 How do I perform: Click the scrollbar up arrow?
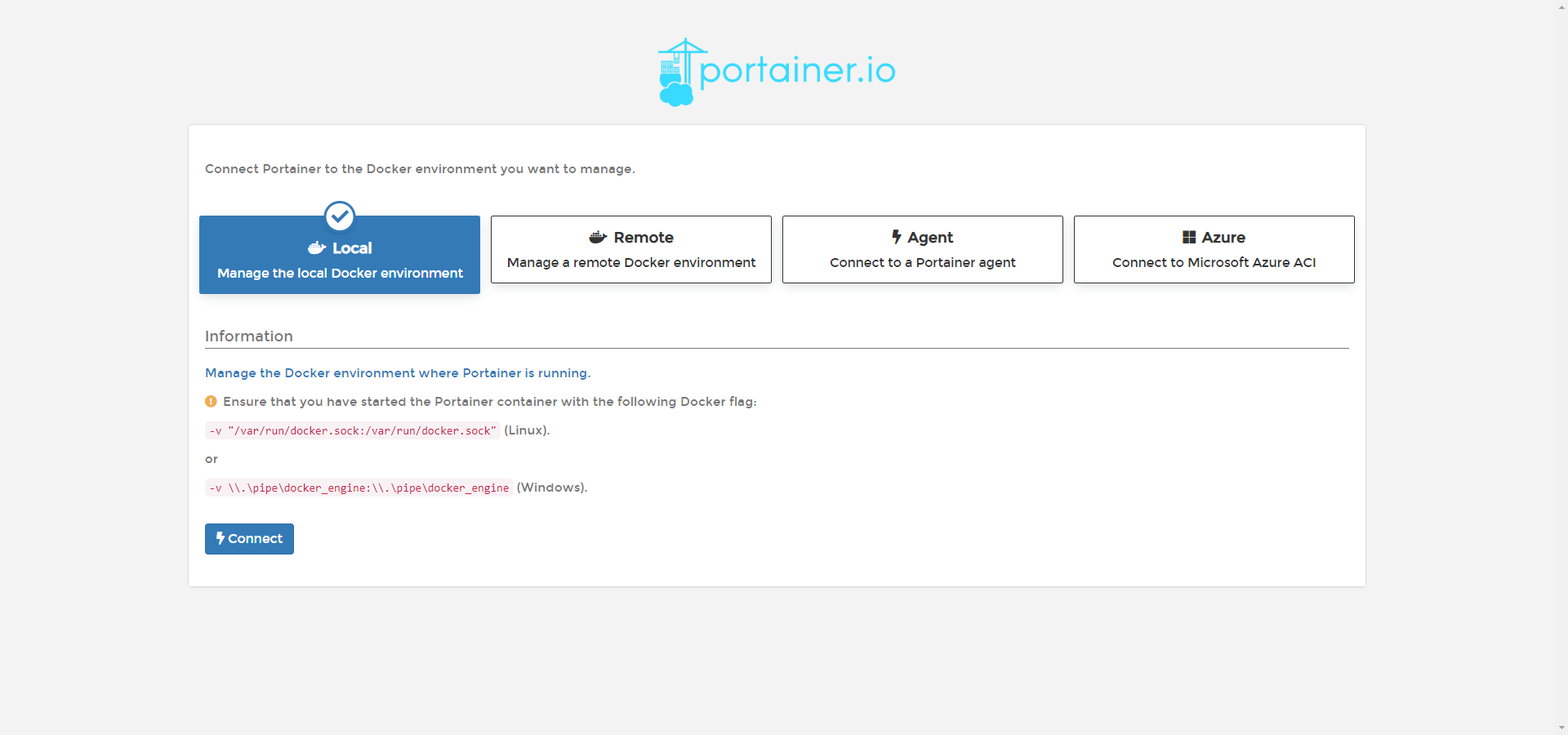point(1561,7)
